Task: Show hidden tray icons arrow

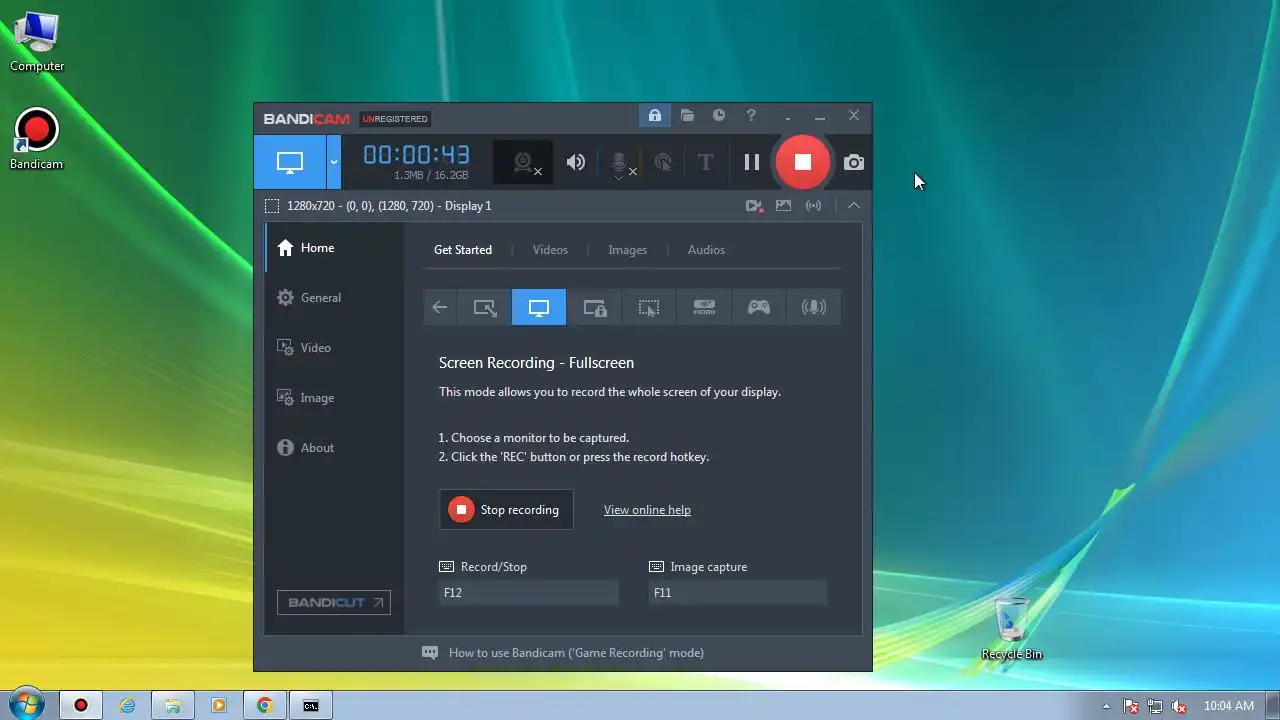Action: point(1106,706)
